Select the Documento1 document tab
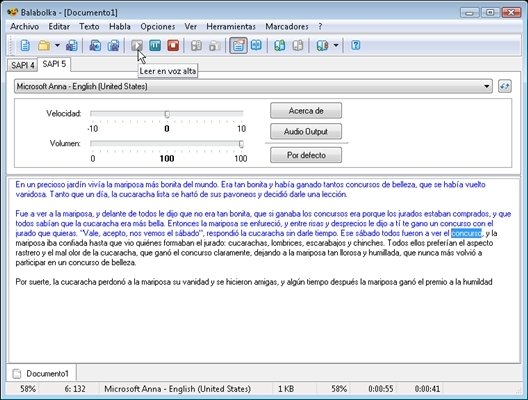 point(41,373)
